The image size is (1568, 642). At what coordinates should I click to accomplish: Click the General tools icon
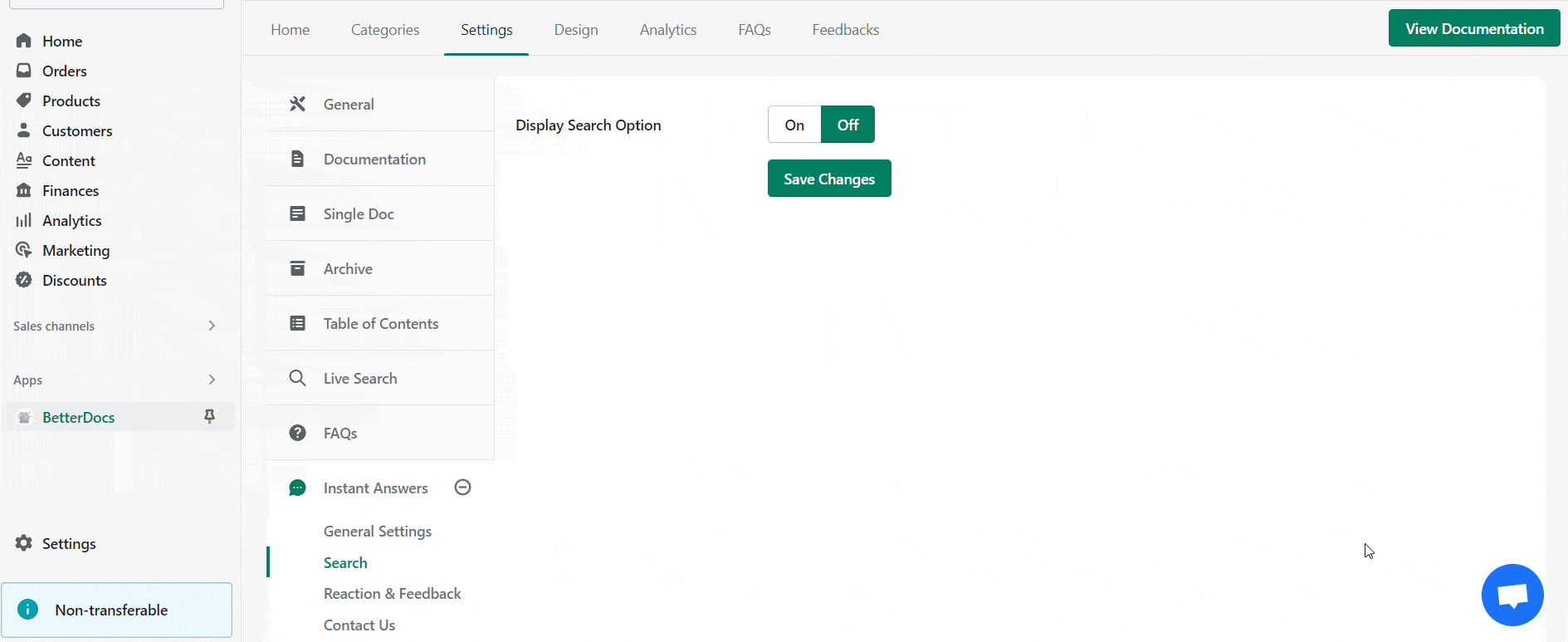tap(297, 104)
